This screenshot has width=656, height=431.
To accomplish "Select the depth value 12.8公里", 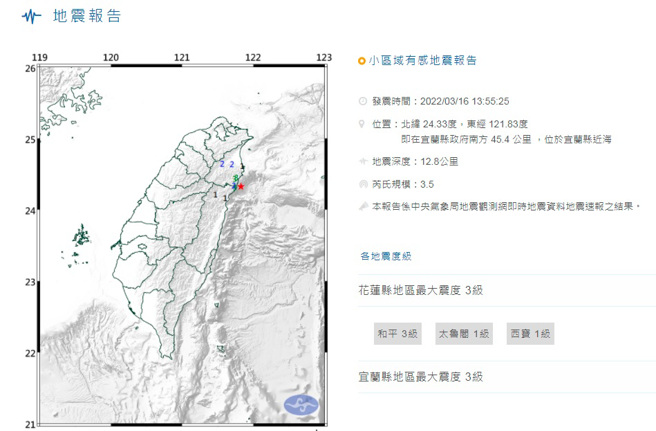I will coord(439,162).
